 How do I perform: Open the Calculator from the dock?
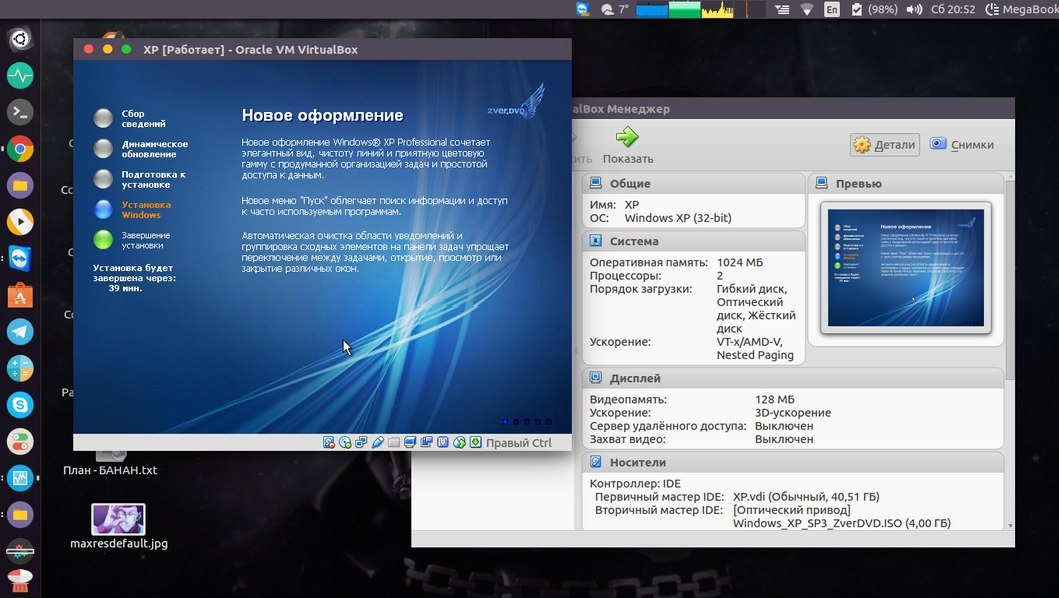tap(20, 368)
